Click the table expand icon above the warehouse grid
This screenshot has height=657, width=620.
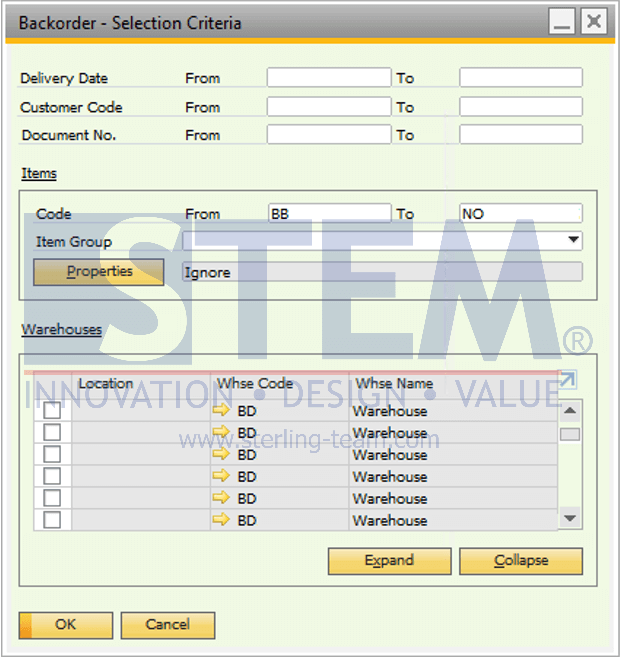point(567,380)
